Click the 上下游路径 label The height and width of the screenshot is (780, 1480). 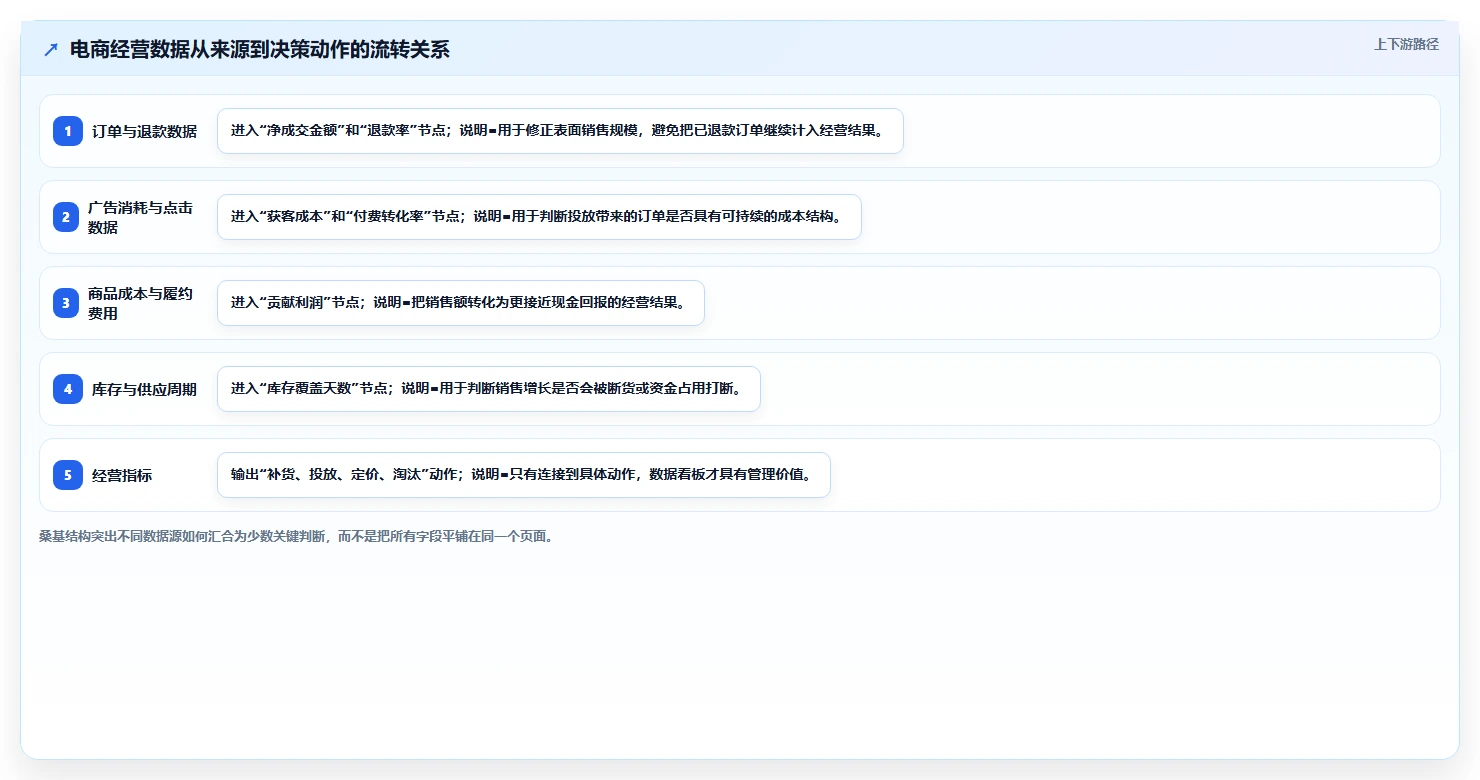(x=1406, y=44)
